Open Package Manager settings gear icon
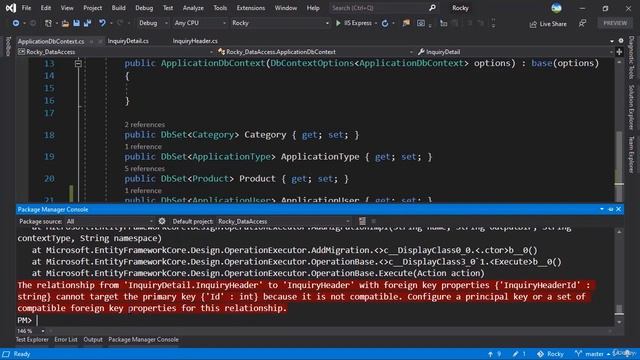The height and width of the screenshot is (360, 640). tap(162, 221)
